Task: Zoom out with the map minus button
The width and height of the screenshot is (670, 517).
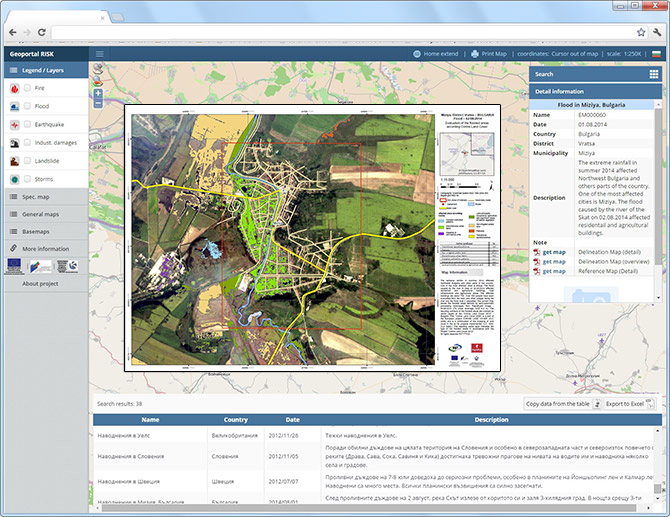Action: click(x=98, y=103)
